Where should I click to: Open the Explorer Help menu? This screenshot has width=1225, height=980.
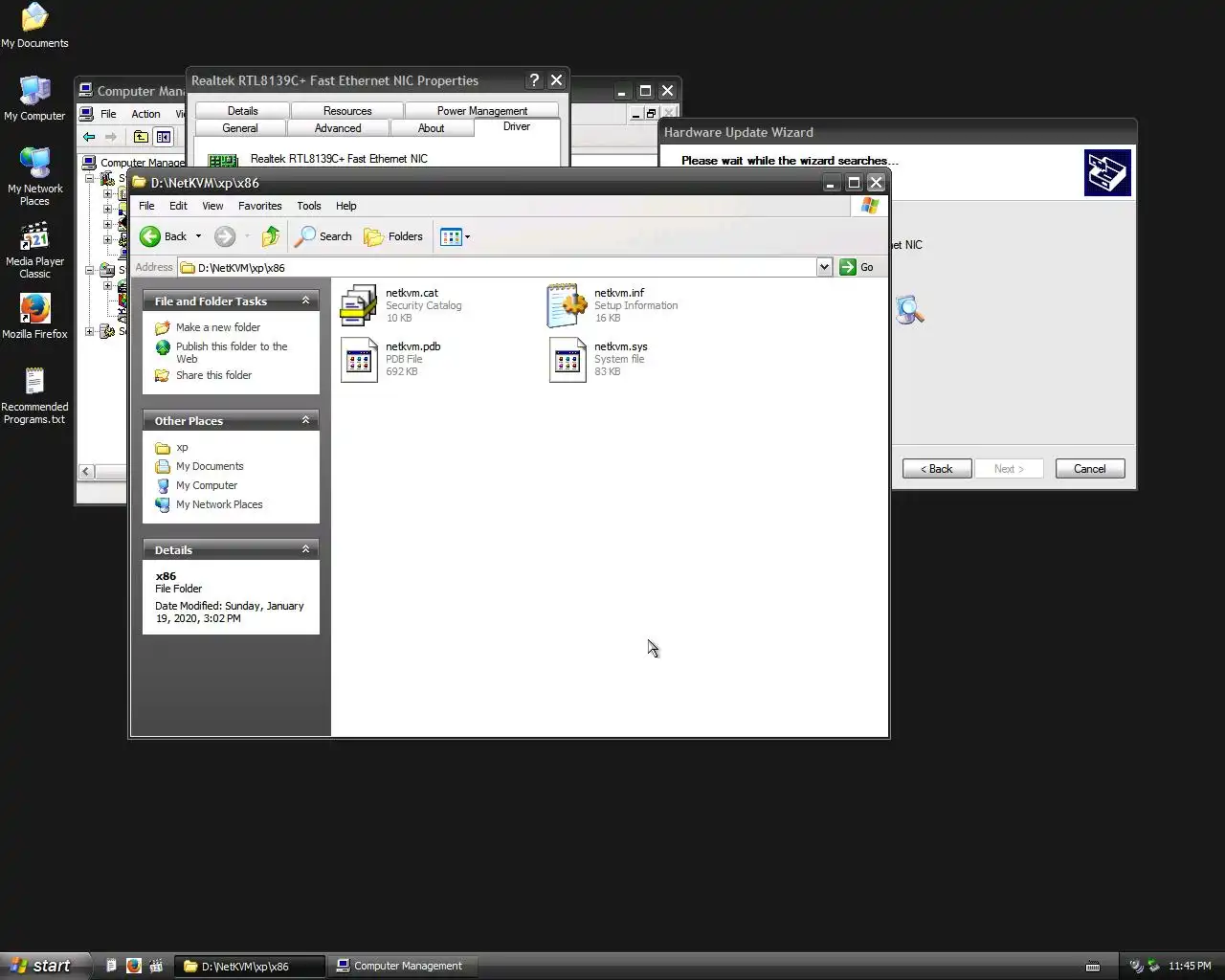tap(345, 206)
